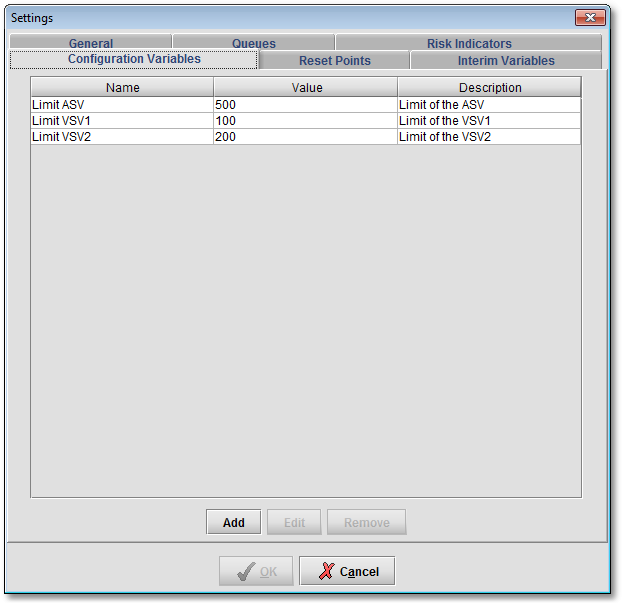Switch to the General tab
This screenshot has height=606, width=623.
tap(90, 44)
